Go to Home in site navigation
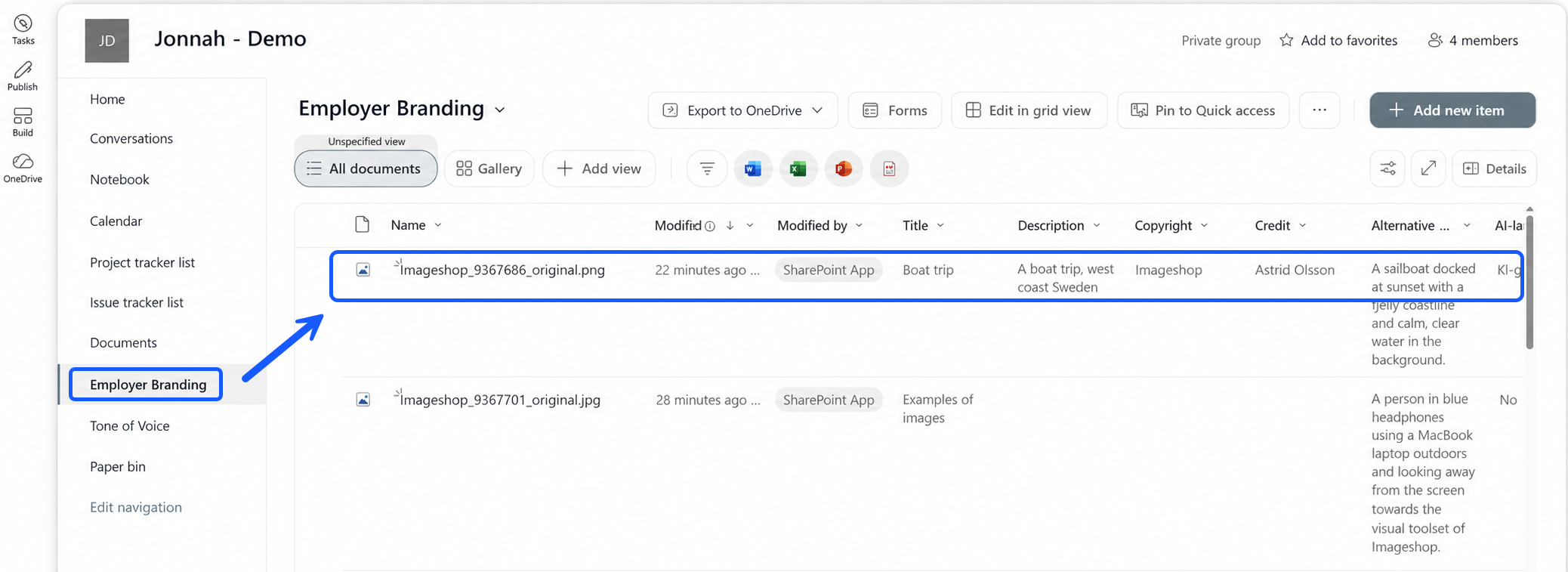Image resolution: width=1568 pixels, height=572 pixels. coord(107,99)
